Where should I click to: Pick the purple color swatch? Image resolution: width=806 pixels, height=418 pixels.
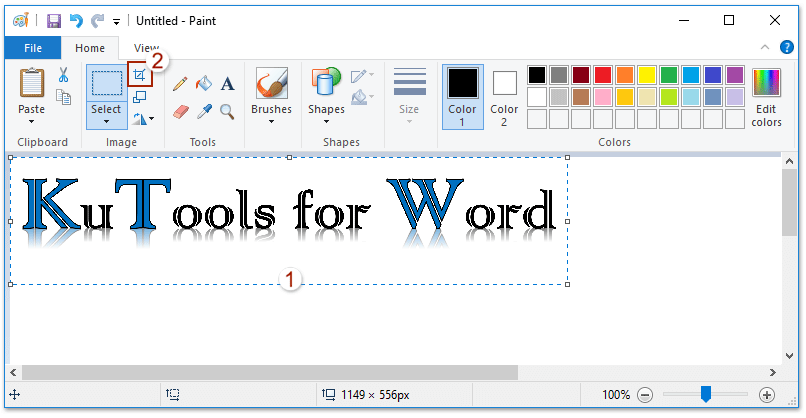[735, 75]
